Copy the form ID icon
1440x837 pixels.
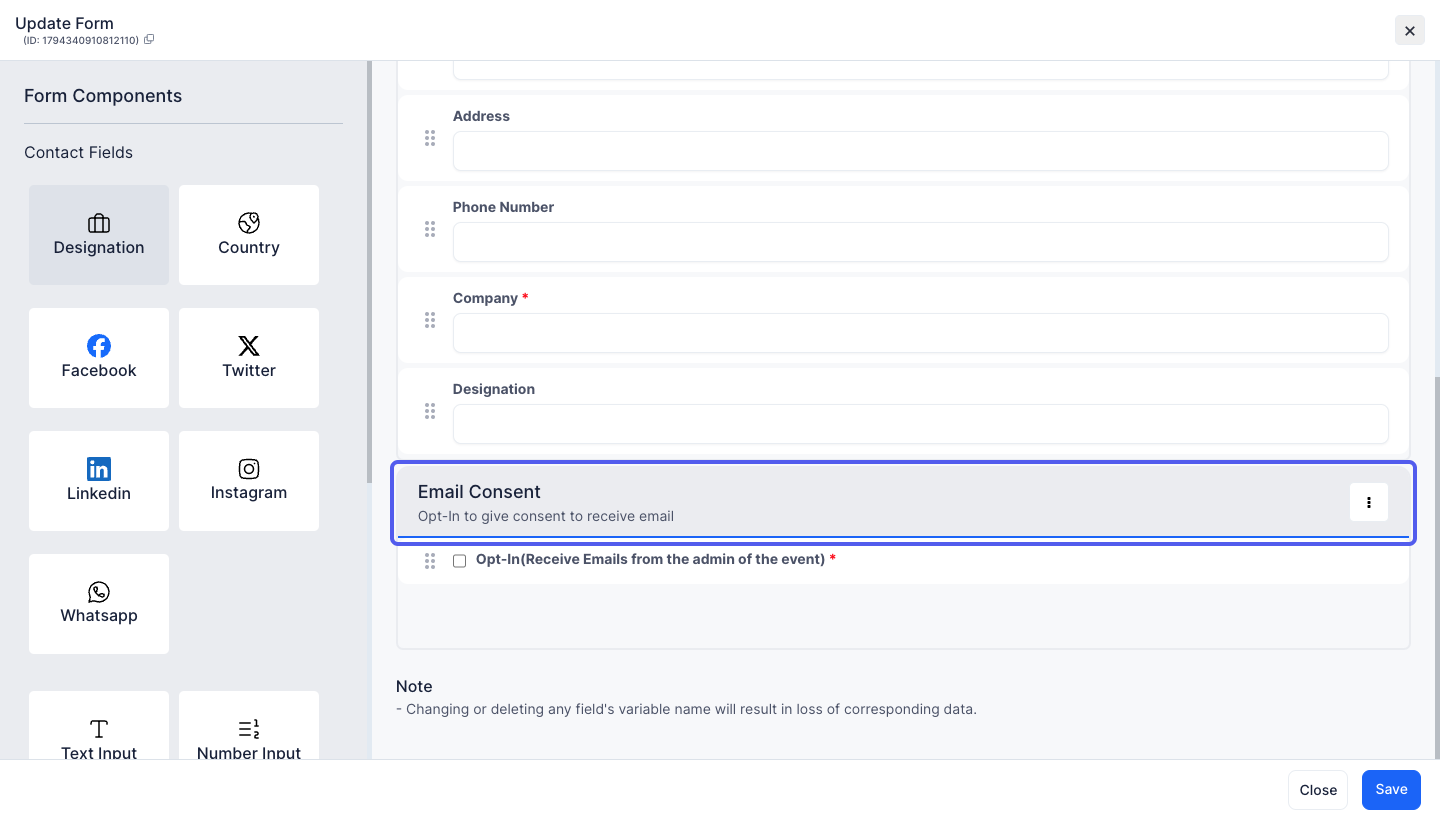click(149, 40)
